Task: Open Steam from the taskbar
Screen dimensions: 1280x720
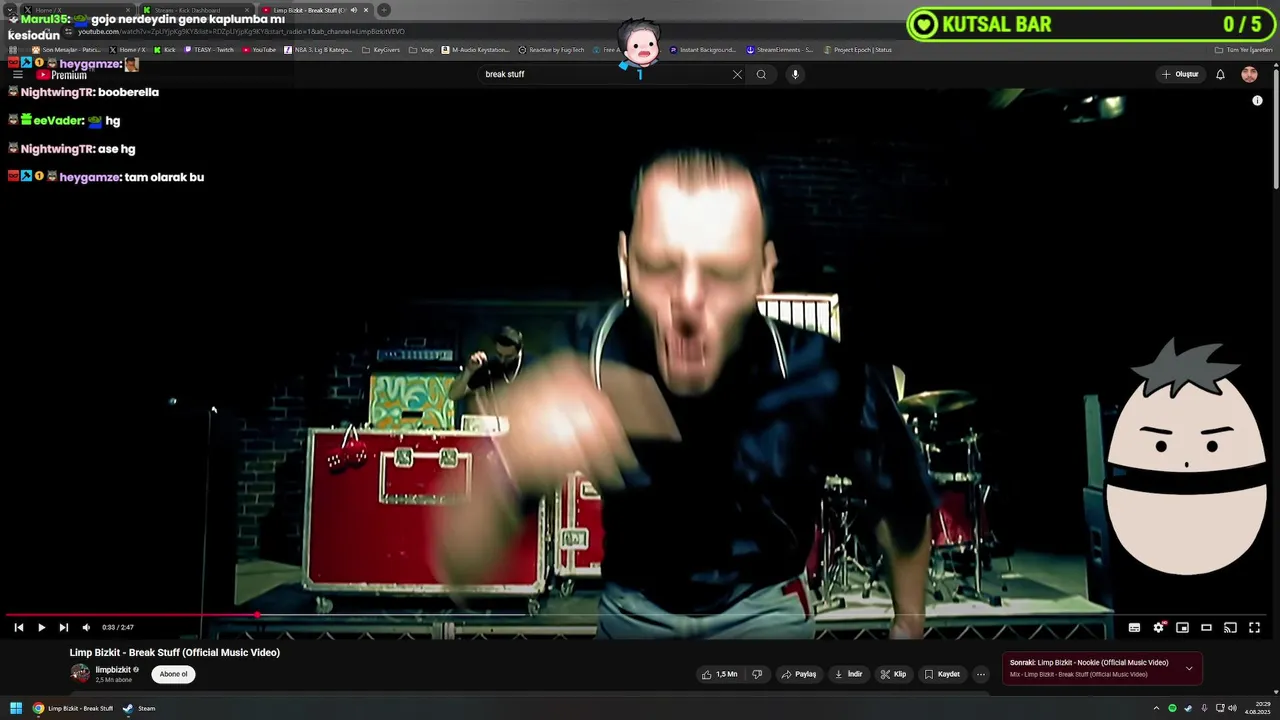Action: click(x=139, y=708)
